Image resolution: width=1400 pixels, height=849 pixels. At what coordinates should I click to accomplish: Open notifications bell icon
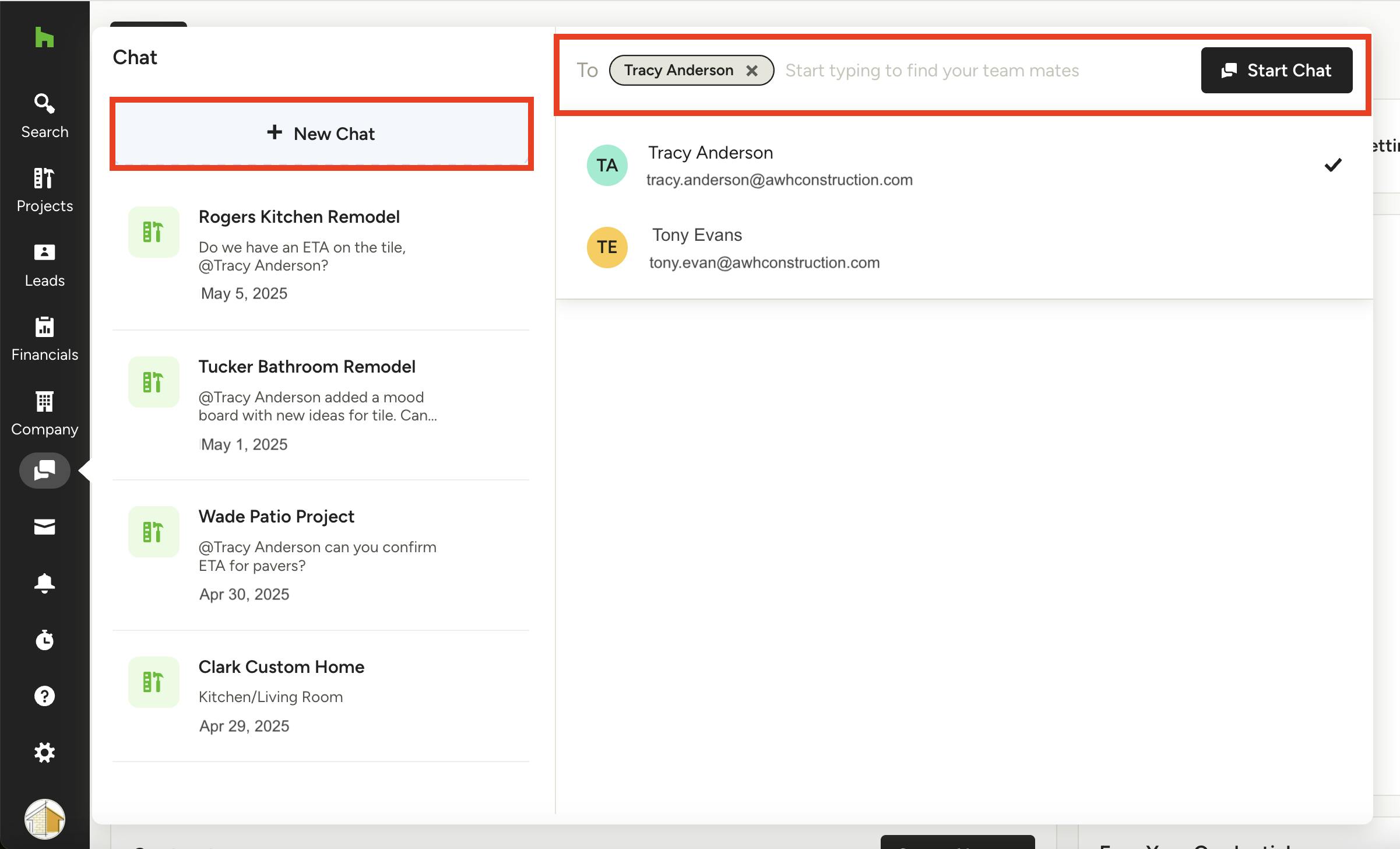point(44,583)
